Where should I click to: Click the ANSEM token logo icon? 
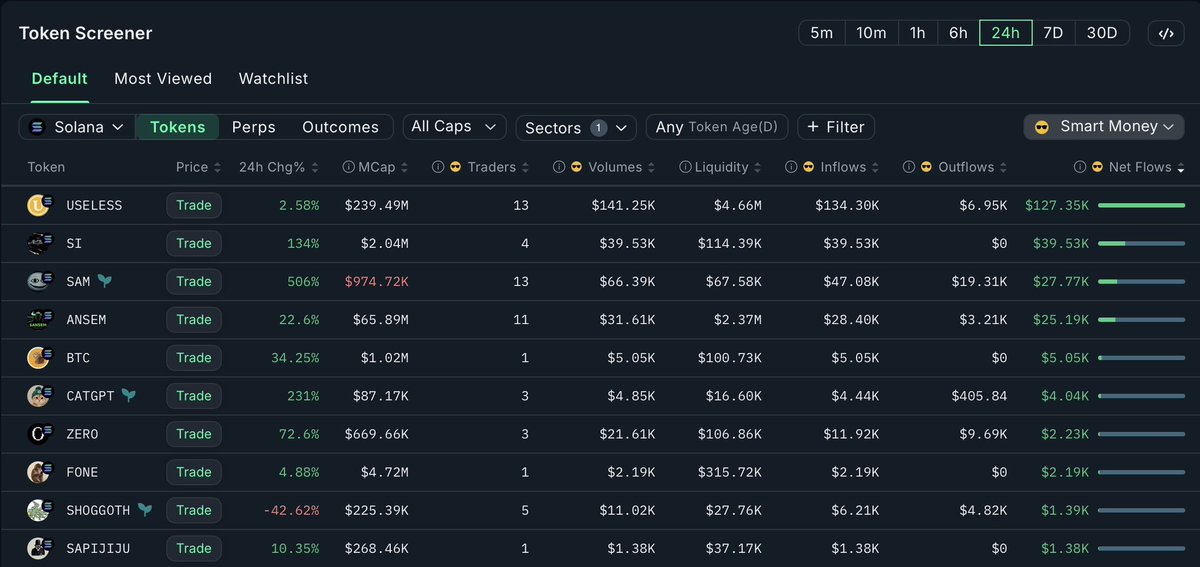(x=38, y=319)
